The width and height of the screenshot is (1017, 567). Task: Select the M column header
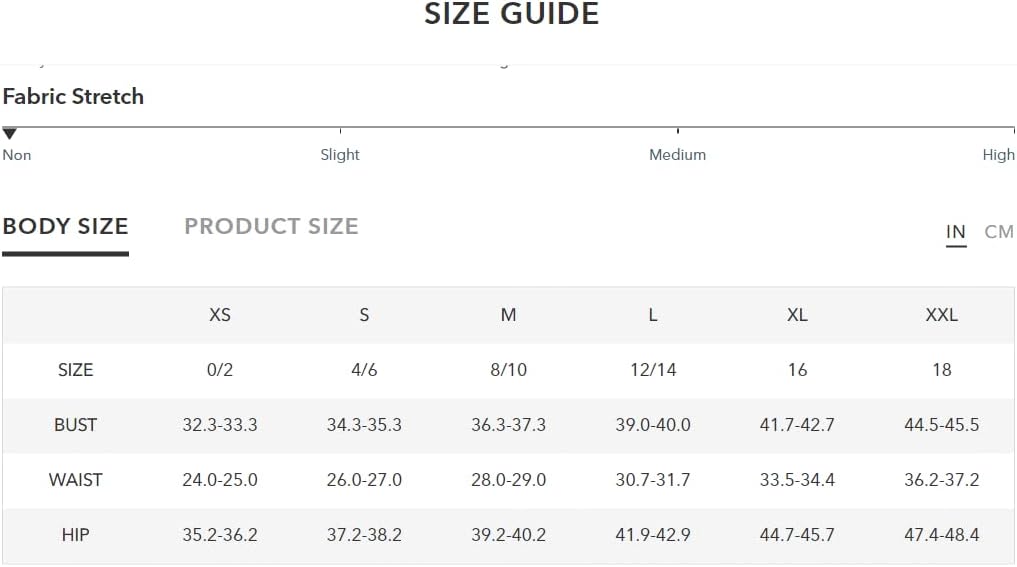[508, 315]
